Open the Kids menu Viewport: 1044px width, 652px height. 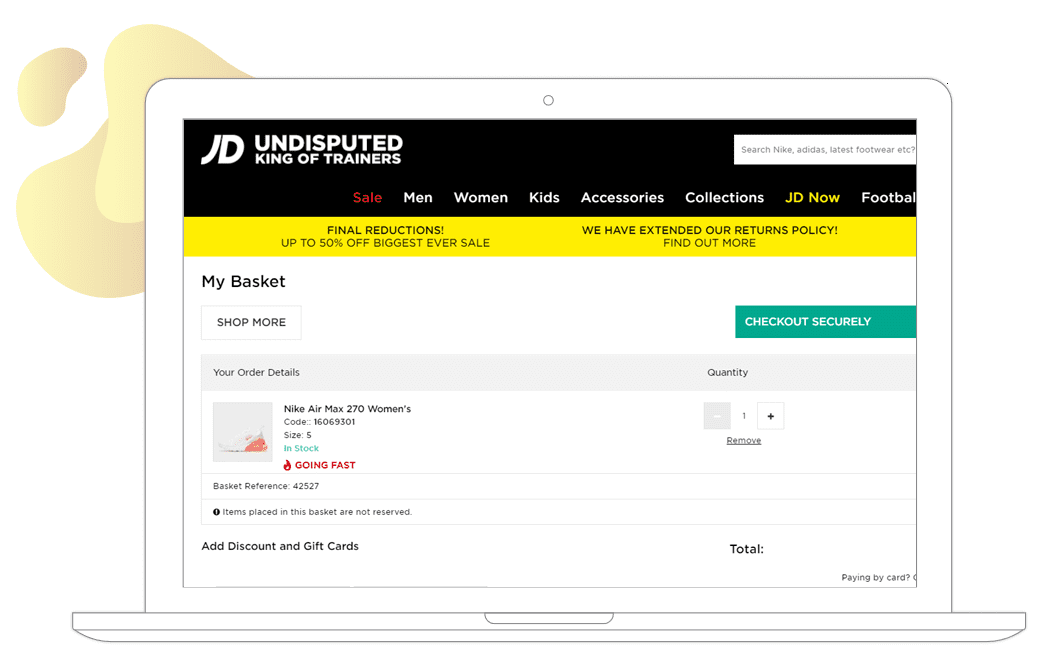544,198
